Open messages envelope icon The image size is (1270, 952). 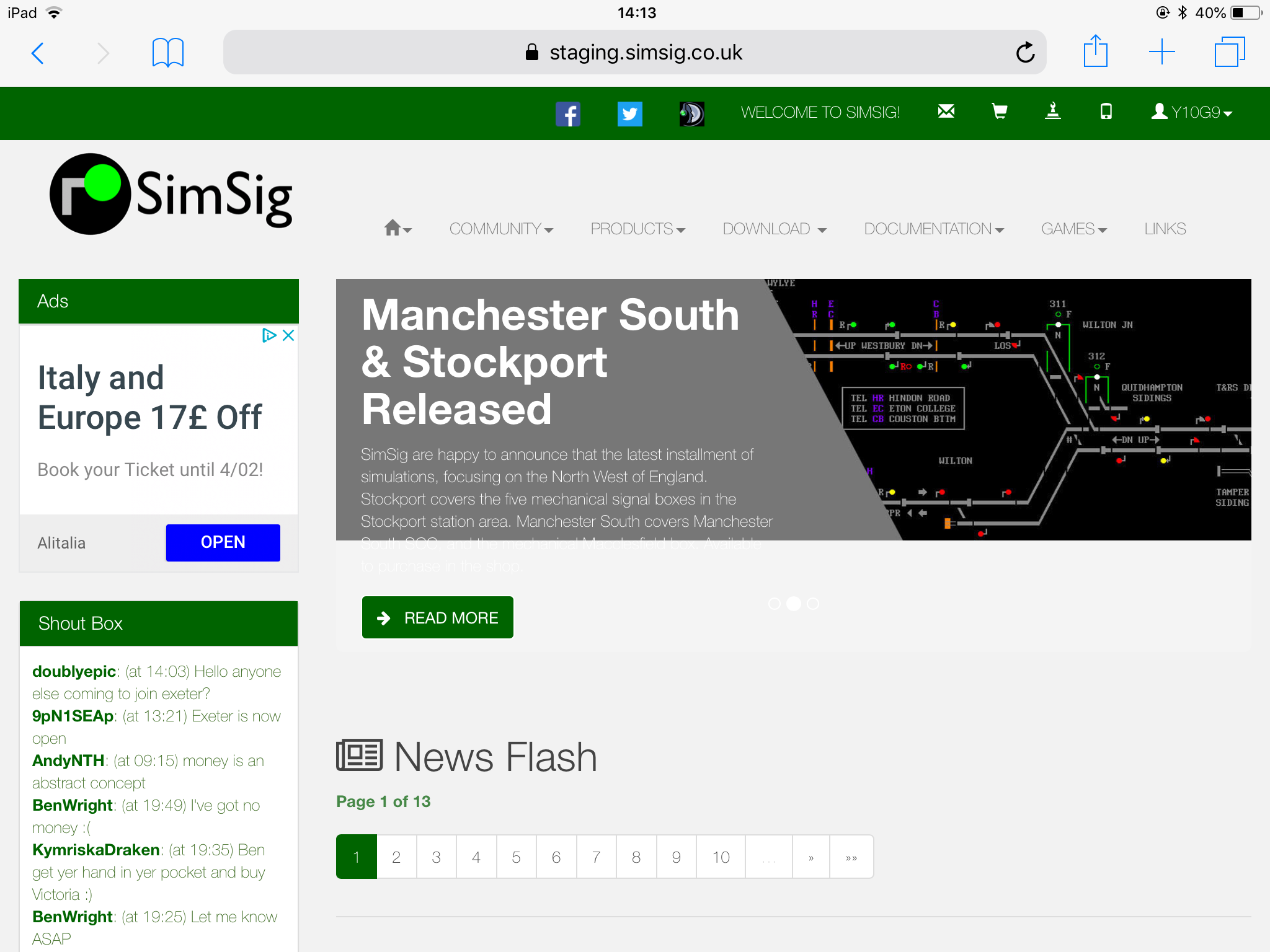click(946, 112)
